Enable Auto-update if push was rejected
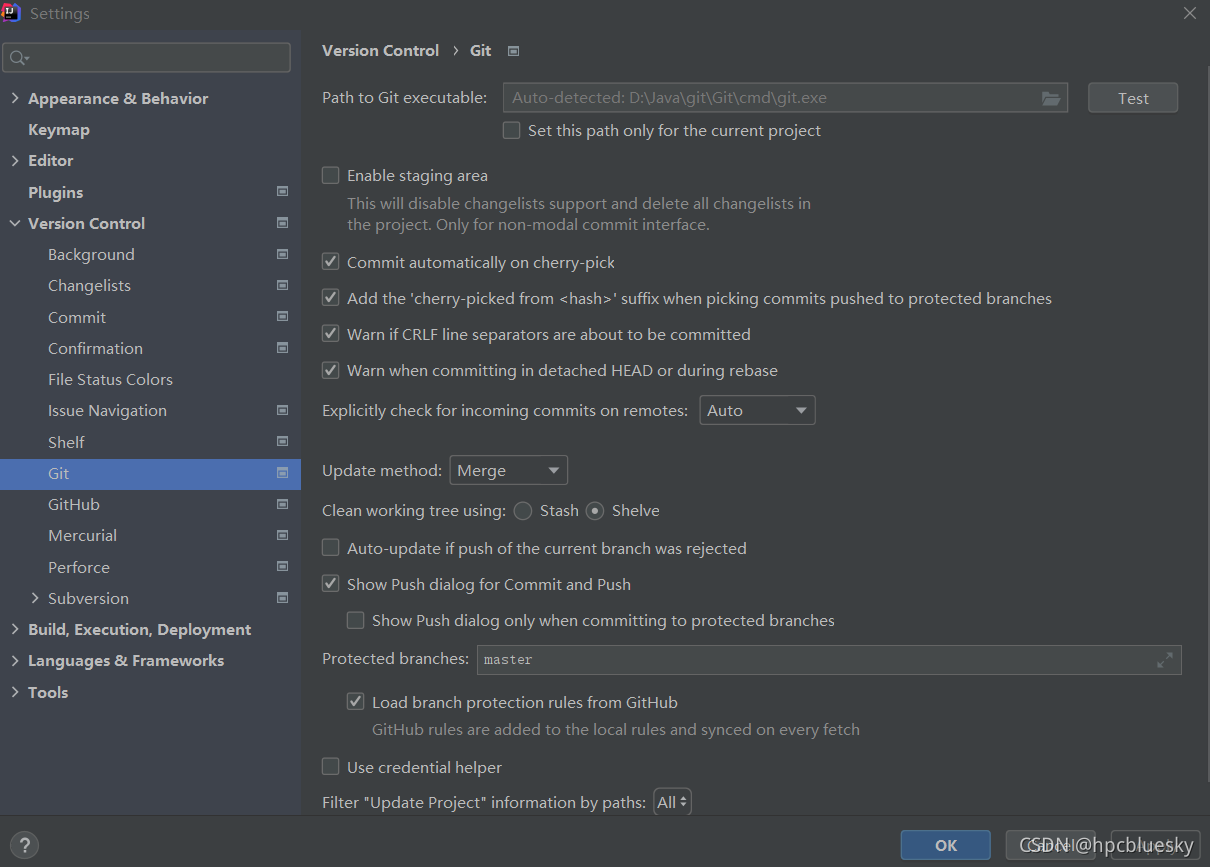Viewport: 1210px width, 867px height. [330, 548]
